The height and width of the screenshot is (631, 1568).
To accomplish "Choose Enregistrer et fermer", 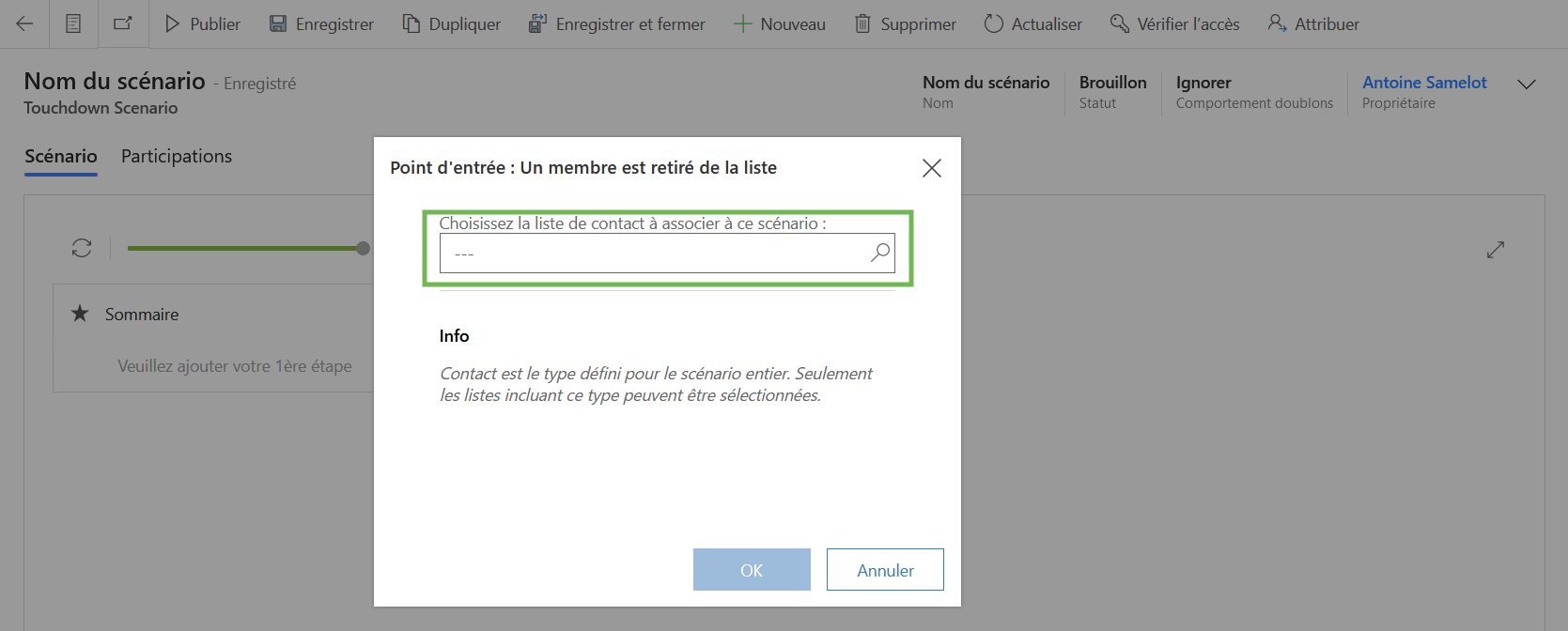I will pos(616,24).
